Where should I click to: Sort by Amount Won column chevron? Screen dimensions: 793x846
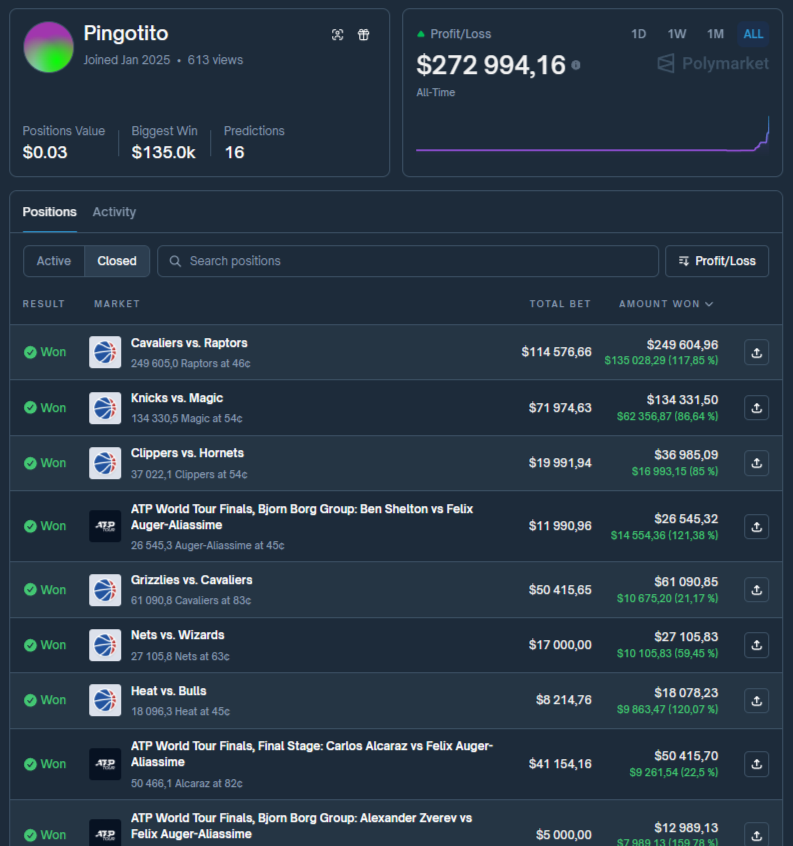click(x=709, y=304)
